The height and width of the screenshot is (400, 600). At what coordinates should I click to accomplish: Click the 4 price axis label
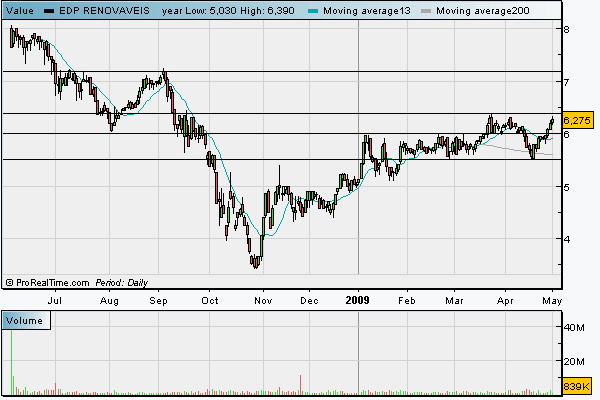[566, 239]
